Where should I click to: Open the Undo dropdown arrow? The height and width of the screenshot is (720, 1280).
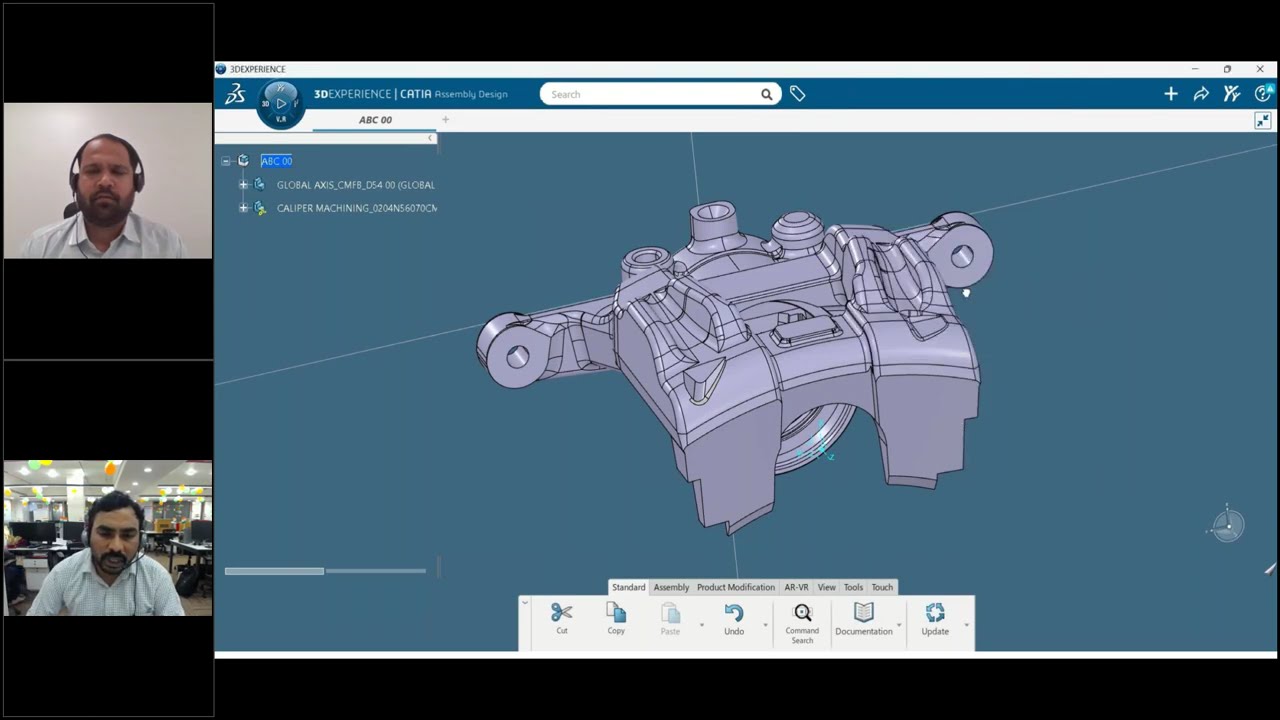click(x=765, y=625)
